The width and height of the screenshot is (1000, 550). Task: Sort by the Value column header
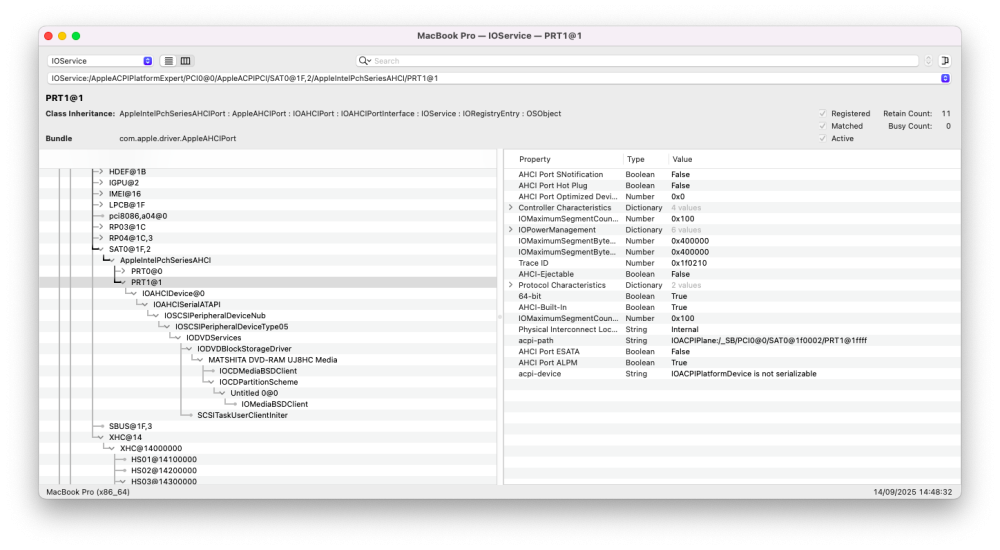[x=682, y=160]
